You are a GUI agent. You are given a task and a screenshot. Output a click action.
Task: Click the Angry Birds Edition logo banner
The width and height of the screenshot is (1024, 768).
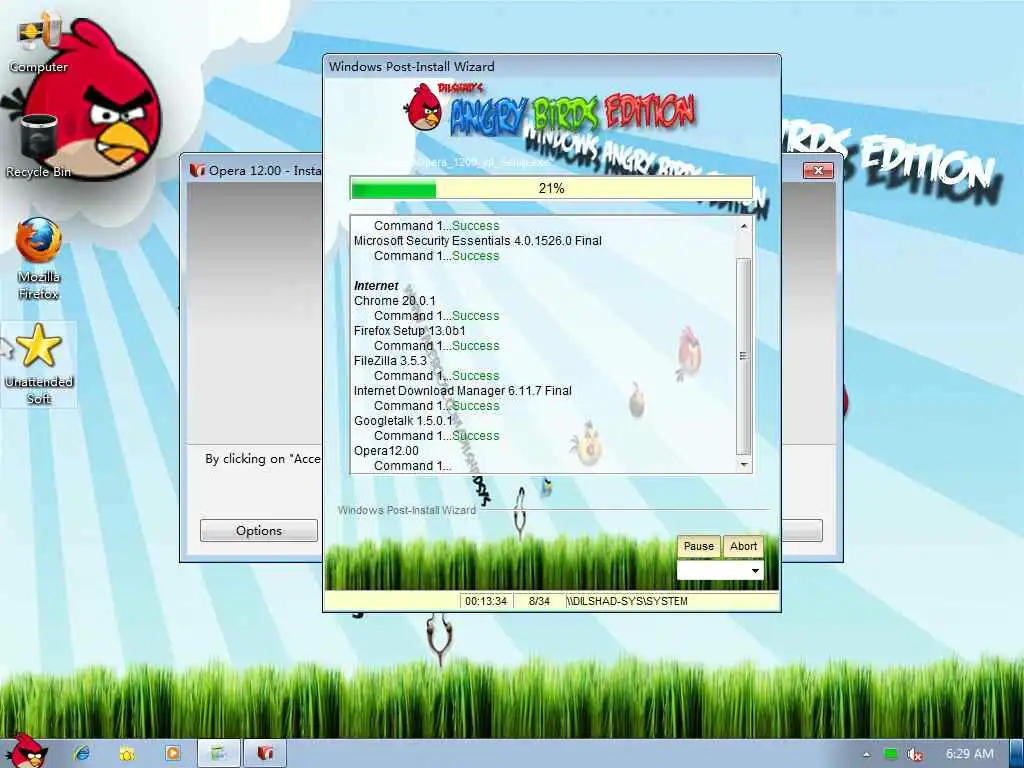(551, 111)
